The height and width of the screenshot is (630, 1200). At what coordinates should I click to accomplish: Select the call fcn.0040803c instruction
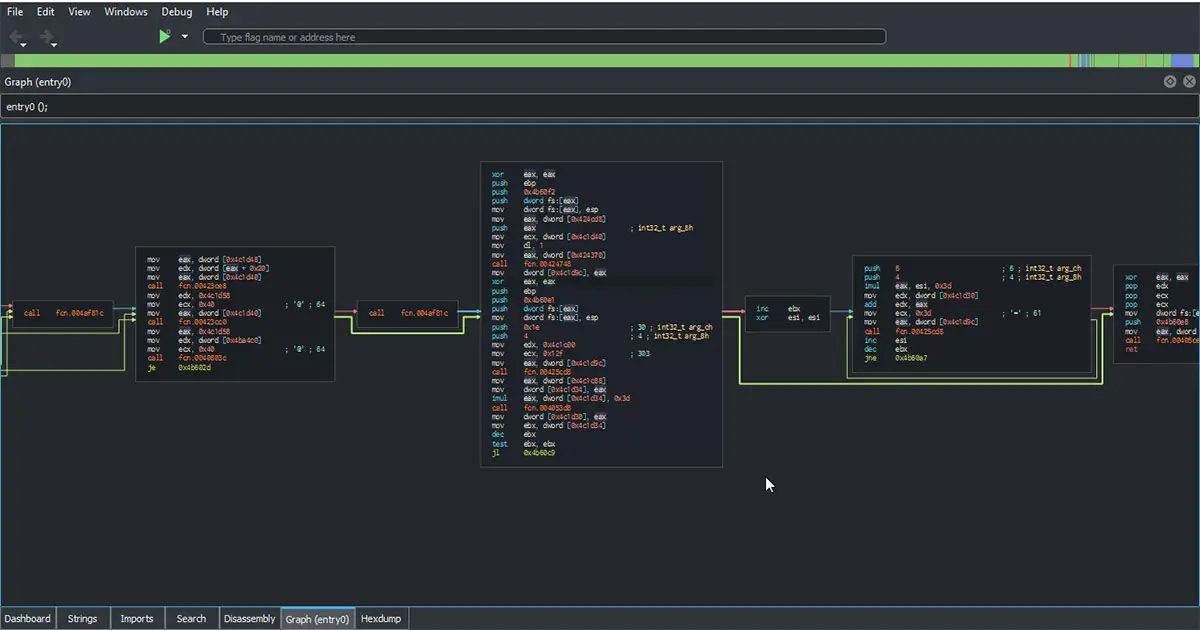(x=188, y=358)
